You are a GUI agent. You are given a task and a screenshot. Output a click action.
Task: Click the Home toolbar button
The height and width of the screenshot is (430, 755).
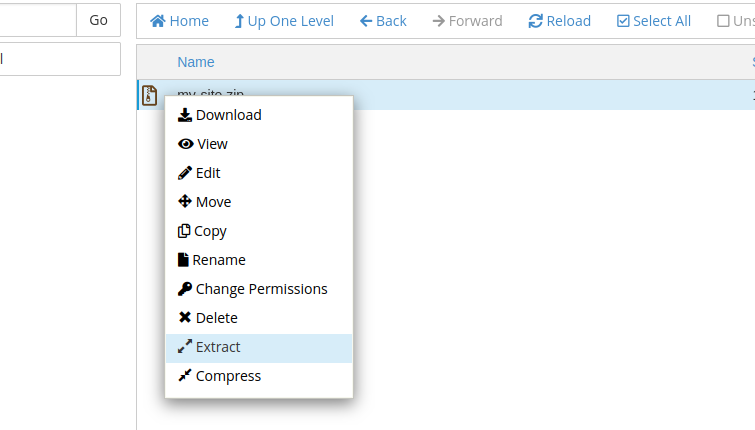[180, 21]
